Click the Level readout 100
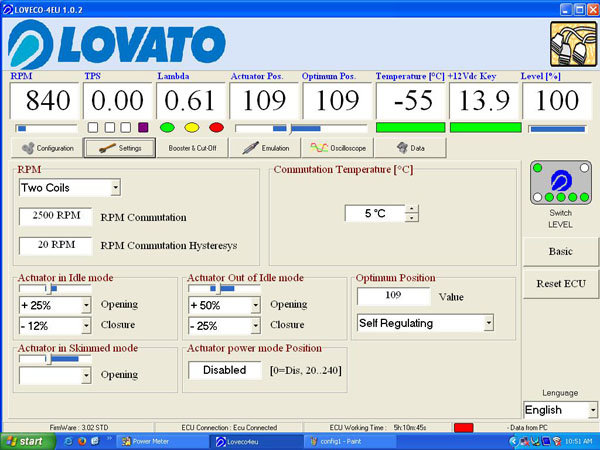The height and width of the screenshot is (450, 600). tap(557, 101)
